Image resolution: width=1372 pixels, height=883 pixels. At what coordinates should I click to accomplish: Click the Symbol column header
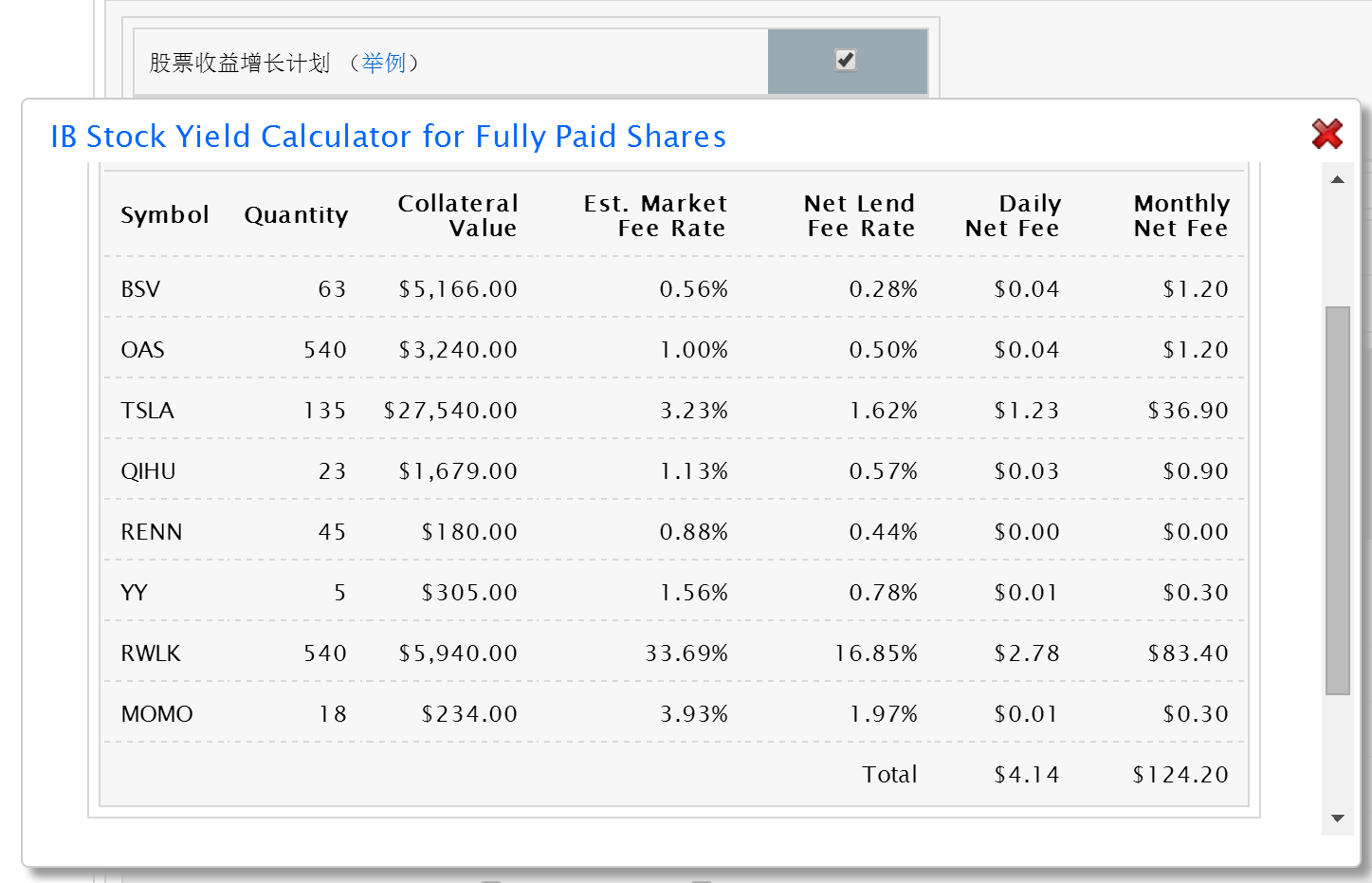[164, 215]
